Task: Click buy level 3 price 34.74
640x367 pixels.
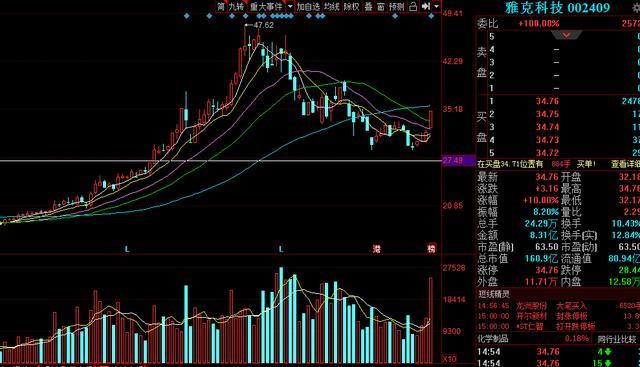Action: coord(547,127)
